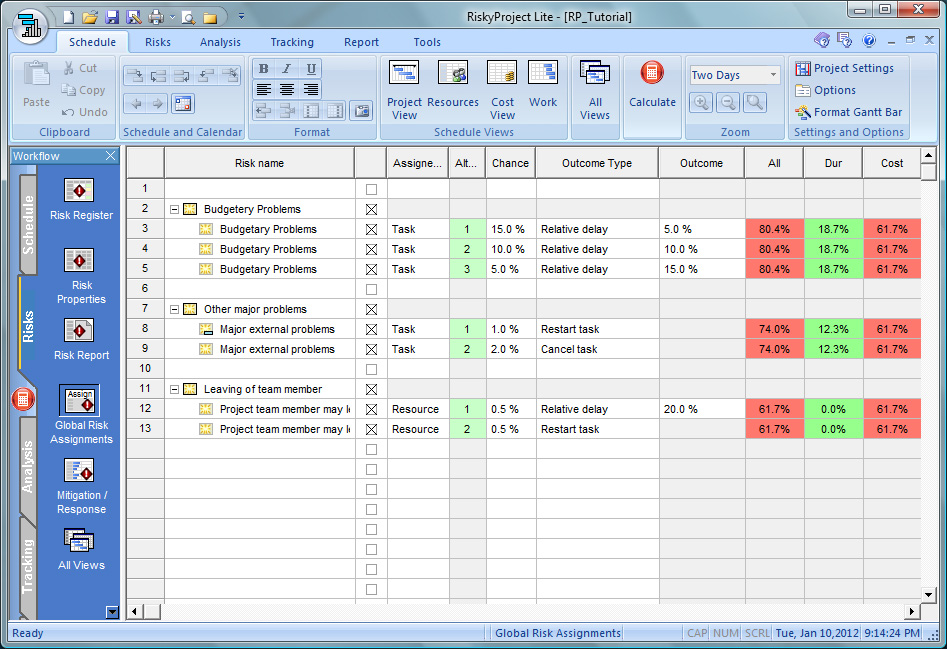Close the Workflow panel
Image resolution: width=947 pixels, height=649 pixels.
(111, 156)
